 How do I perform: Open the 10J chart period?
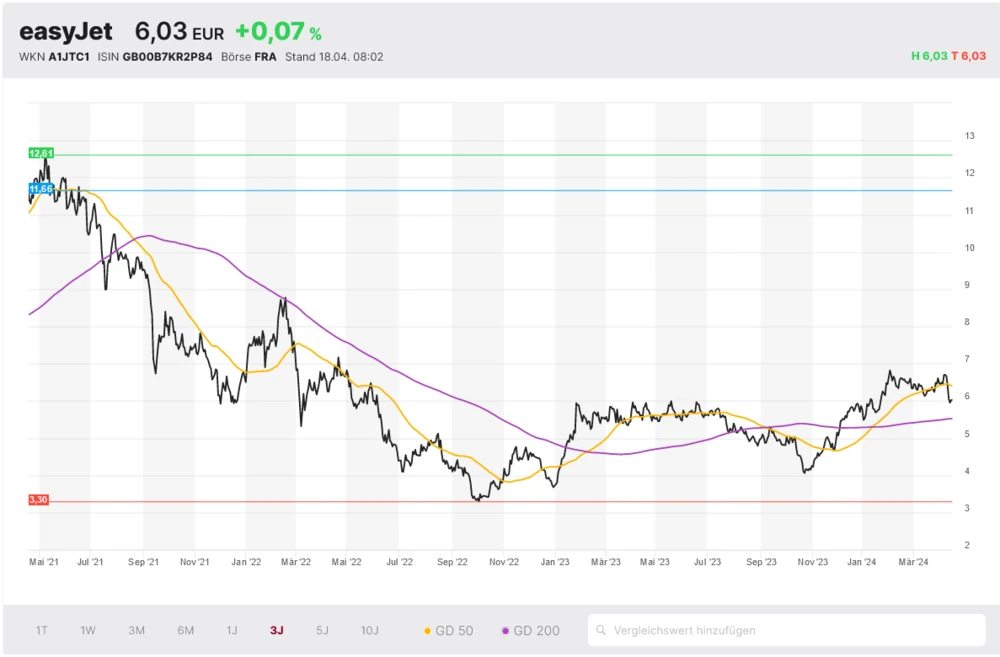point(370,630)
